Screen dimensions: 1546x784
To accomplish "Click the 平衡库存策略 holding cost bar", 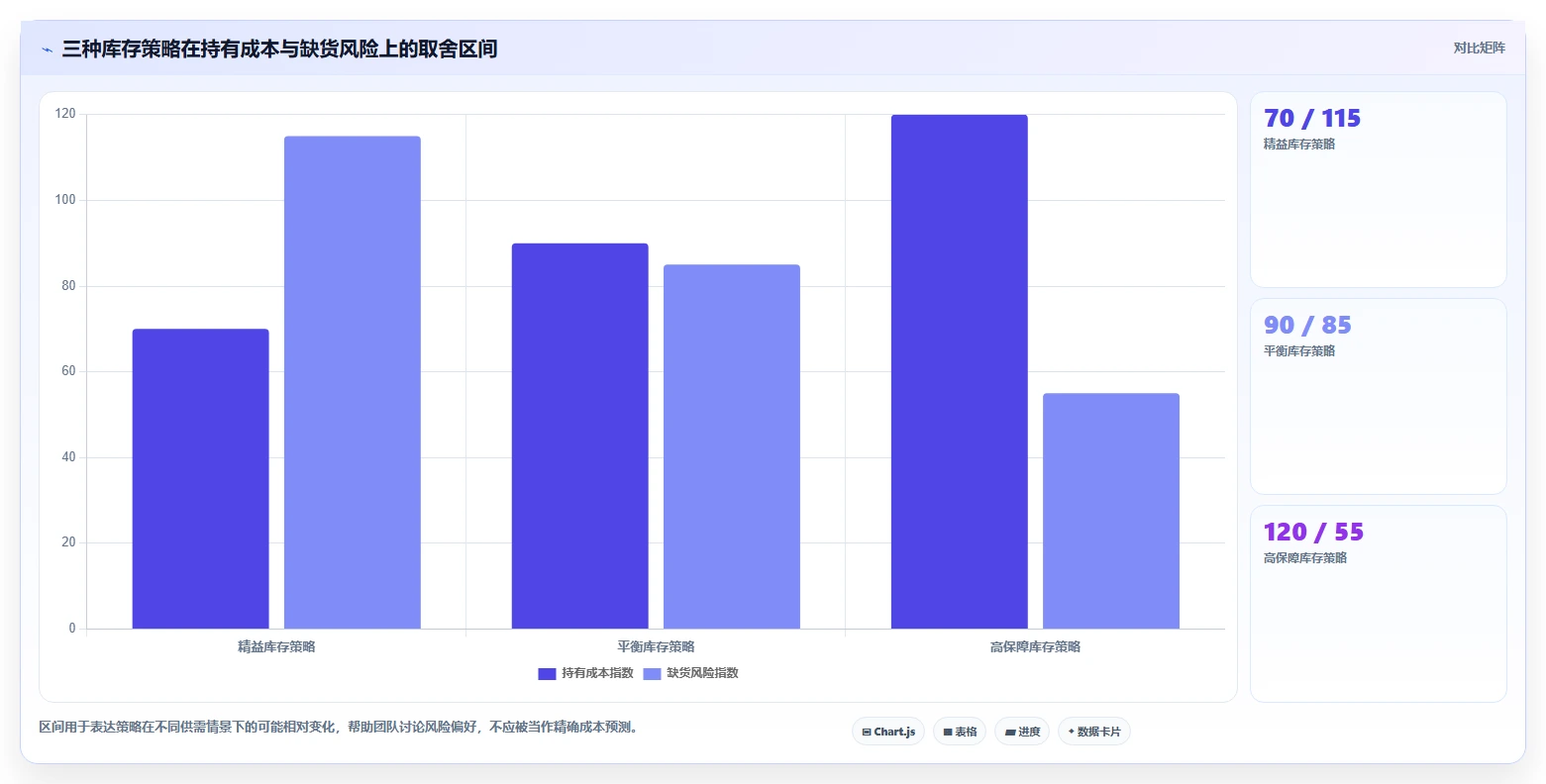I will coord(579,436).
